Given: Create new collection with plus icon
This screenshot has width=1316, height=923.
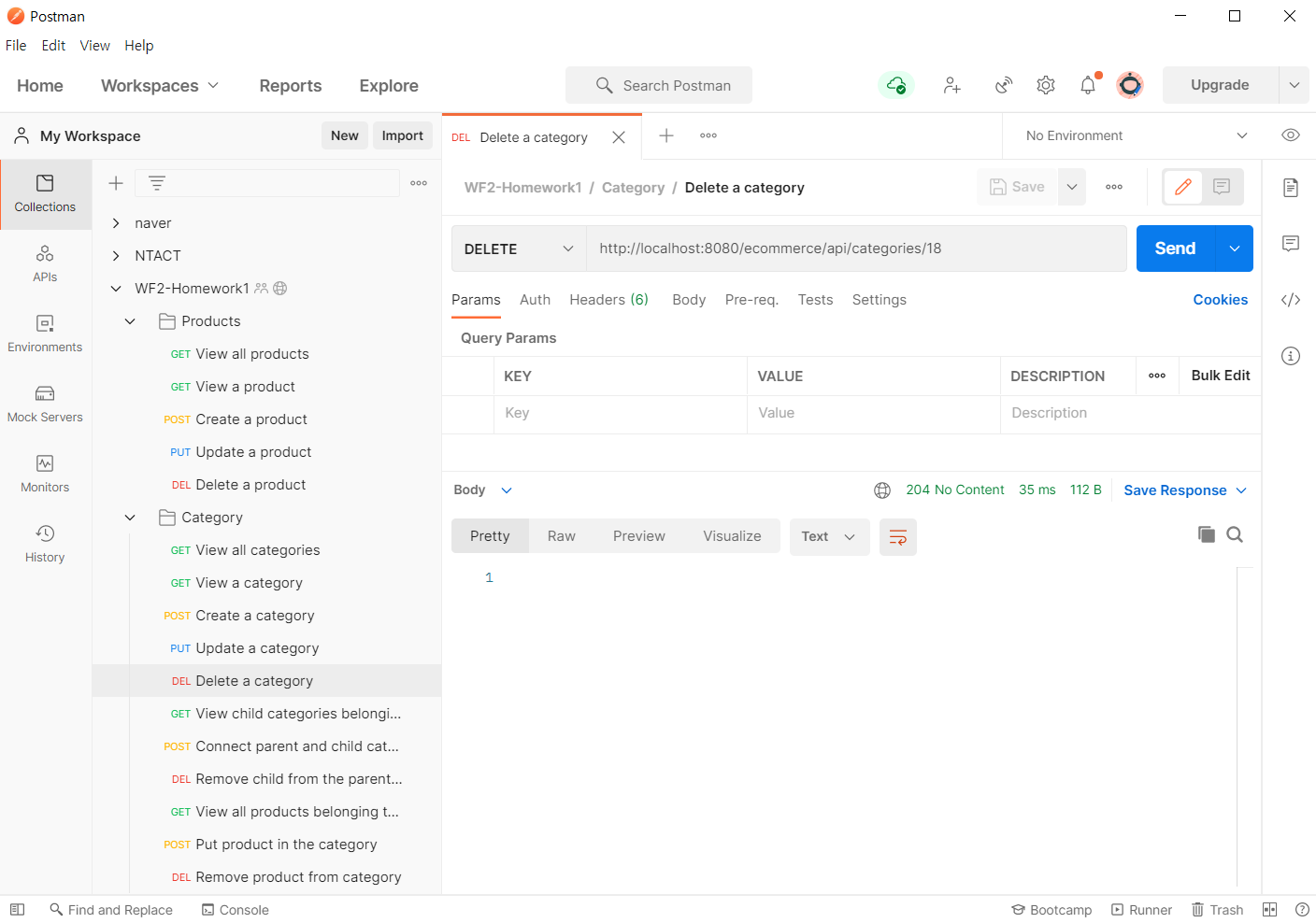Looking at the screenshot, I should pyautogui.click(x=116, y=183).
